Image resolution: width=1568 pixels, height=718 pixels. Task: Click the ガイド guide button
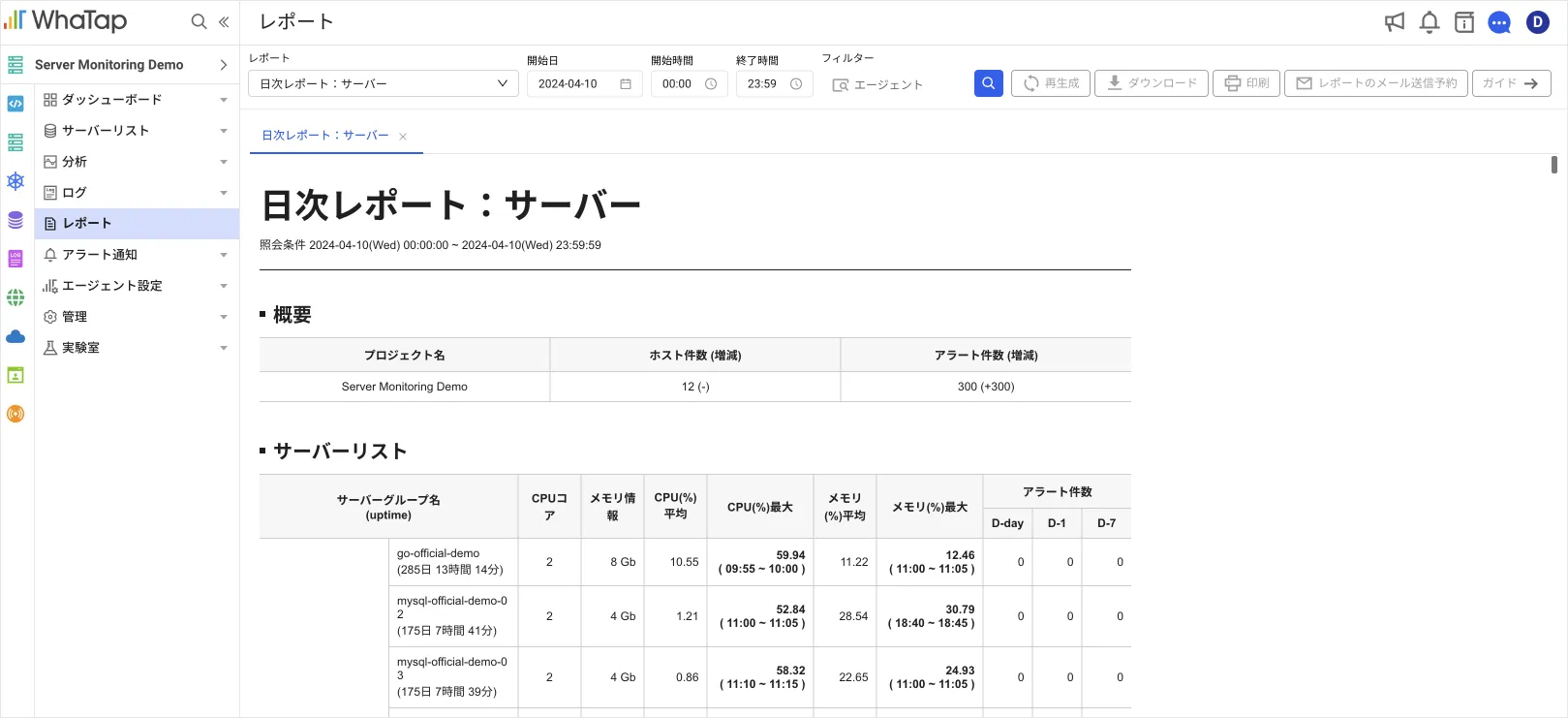click(1511, 83)
